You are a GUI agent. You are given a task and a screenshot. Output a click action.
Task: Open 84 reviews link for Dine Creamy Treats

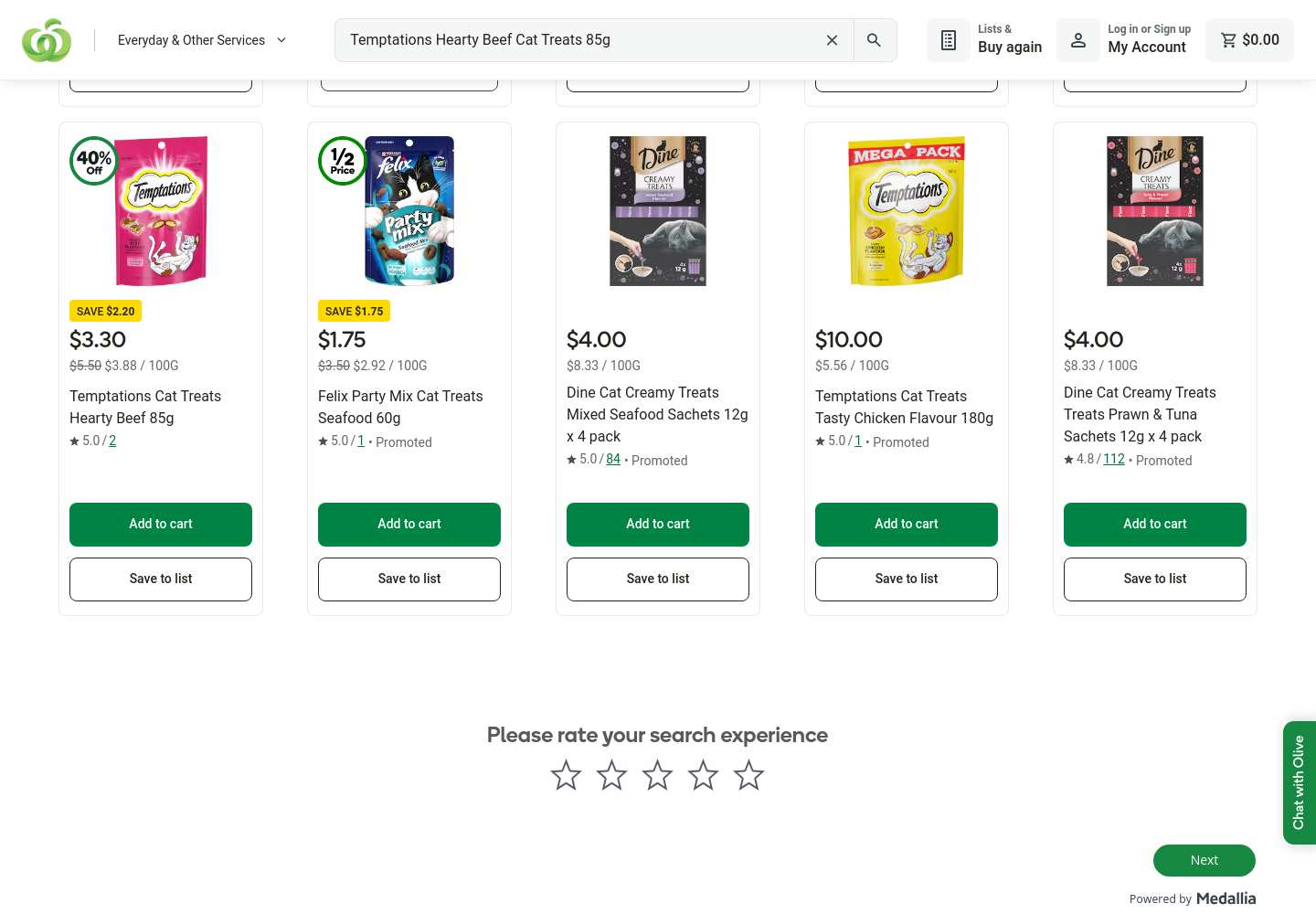click(613, 459)
